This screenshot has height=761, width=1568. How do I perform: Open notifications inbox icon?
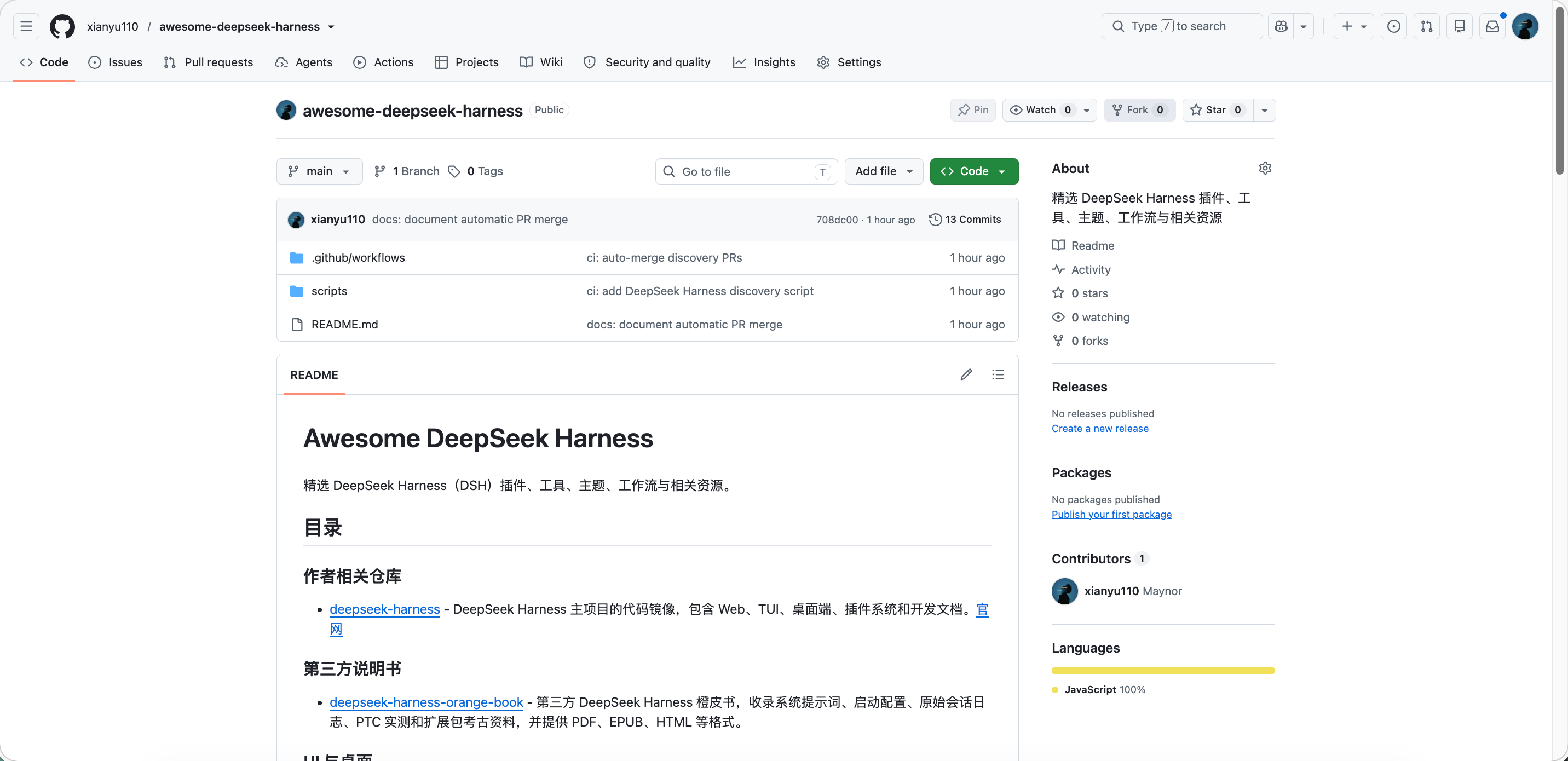click(x=1492, y=26)
